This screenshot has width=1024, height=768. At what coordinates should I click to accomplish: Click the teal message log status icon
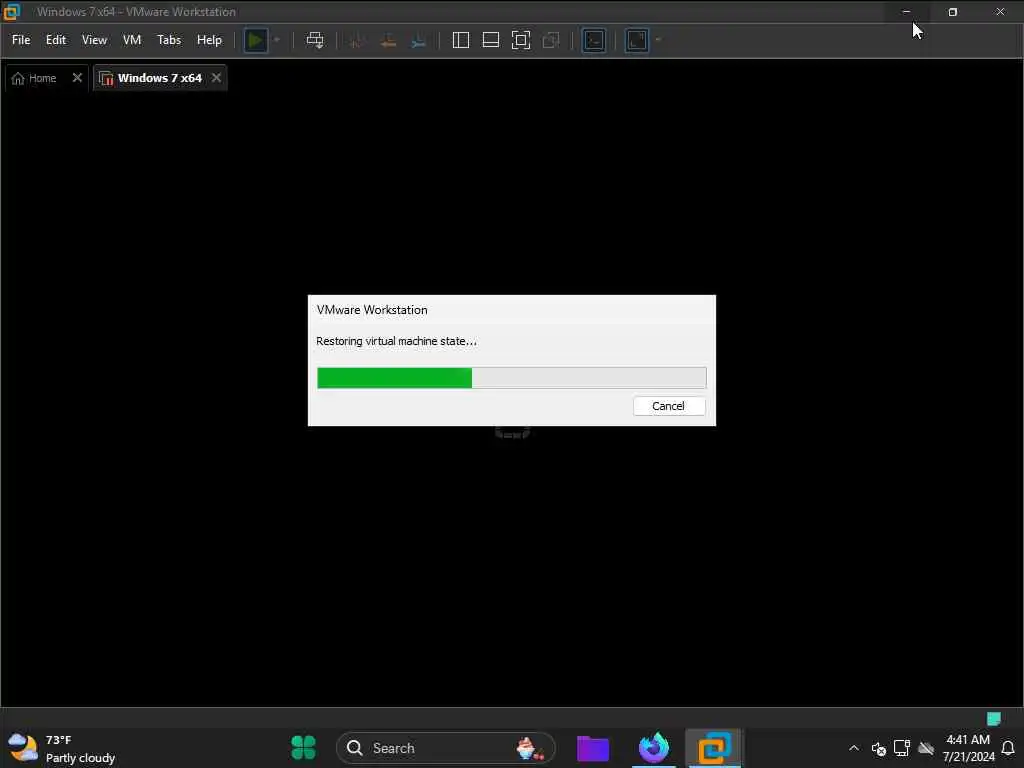point(994,718)
